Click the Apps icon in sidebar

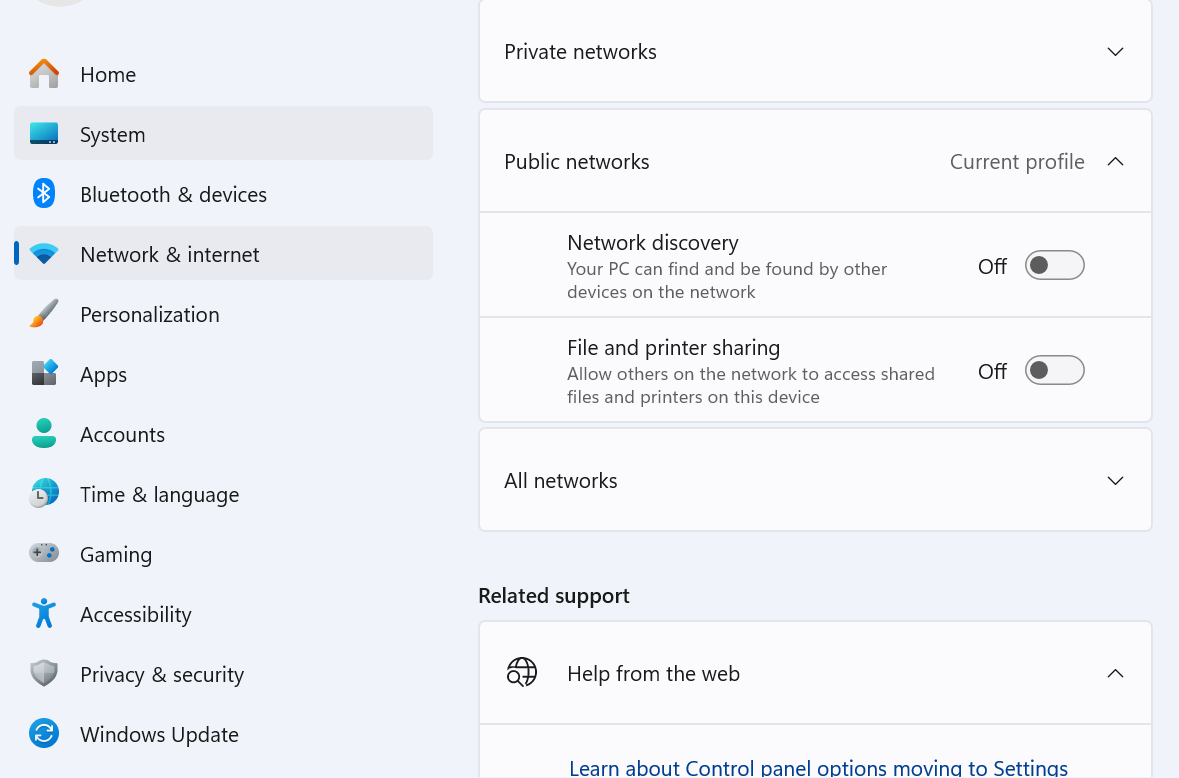44,374
